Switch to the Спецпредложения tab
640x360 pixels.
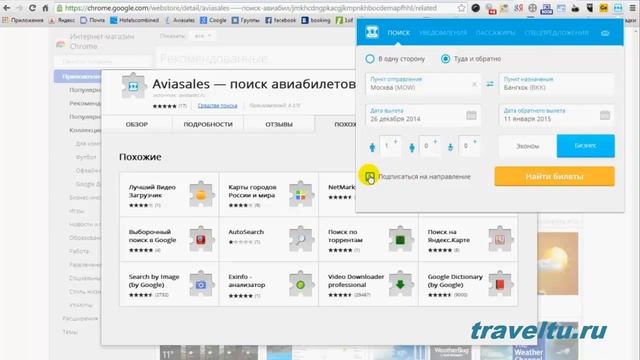(556, 33)
